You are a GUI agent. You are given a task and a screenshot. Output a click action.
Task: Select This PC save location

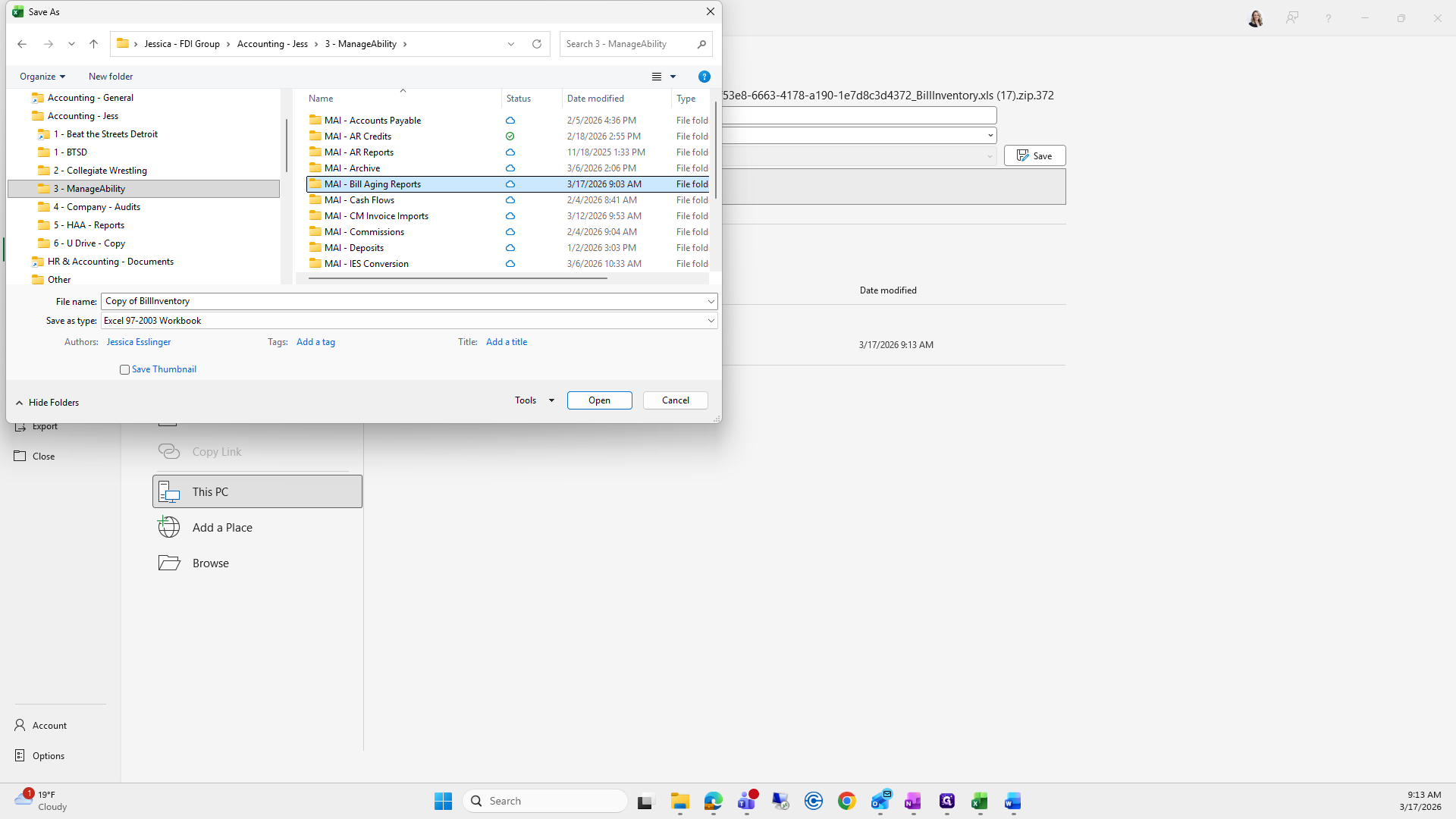coord(257,491)
